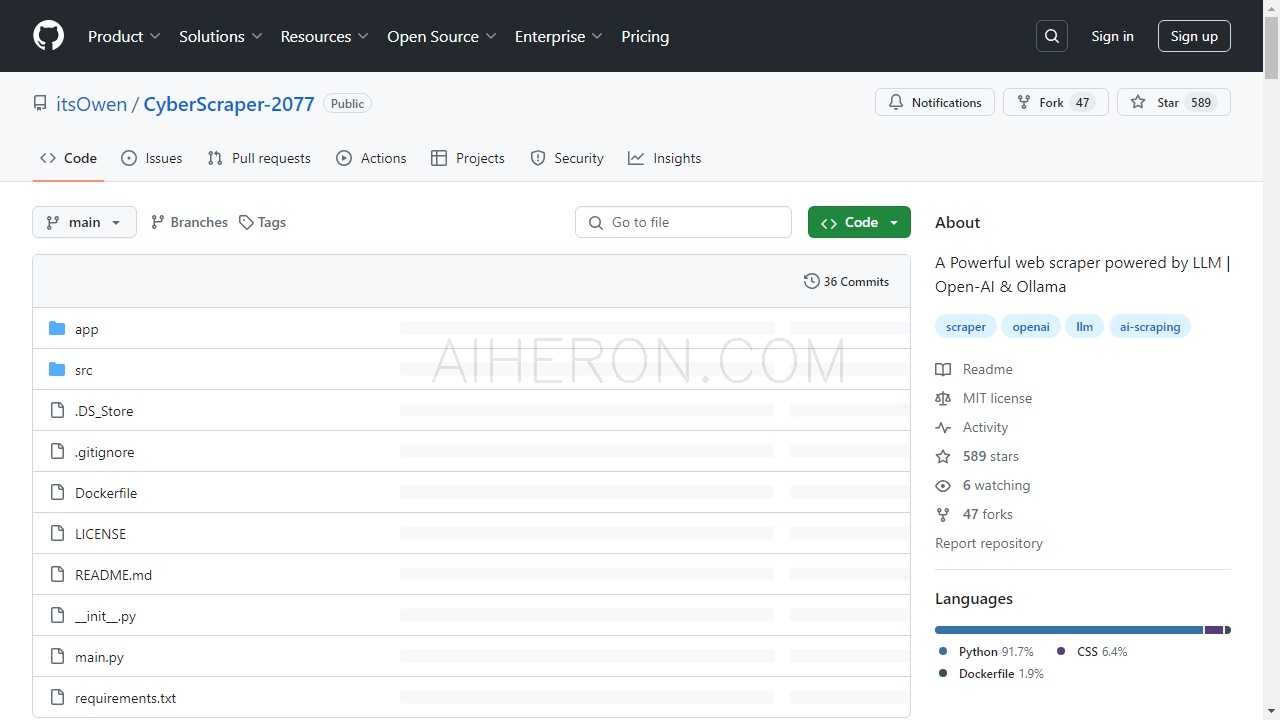Open the CyberScraper-2077 repository link
1280x720 pixels.
229,104
